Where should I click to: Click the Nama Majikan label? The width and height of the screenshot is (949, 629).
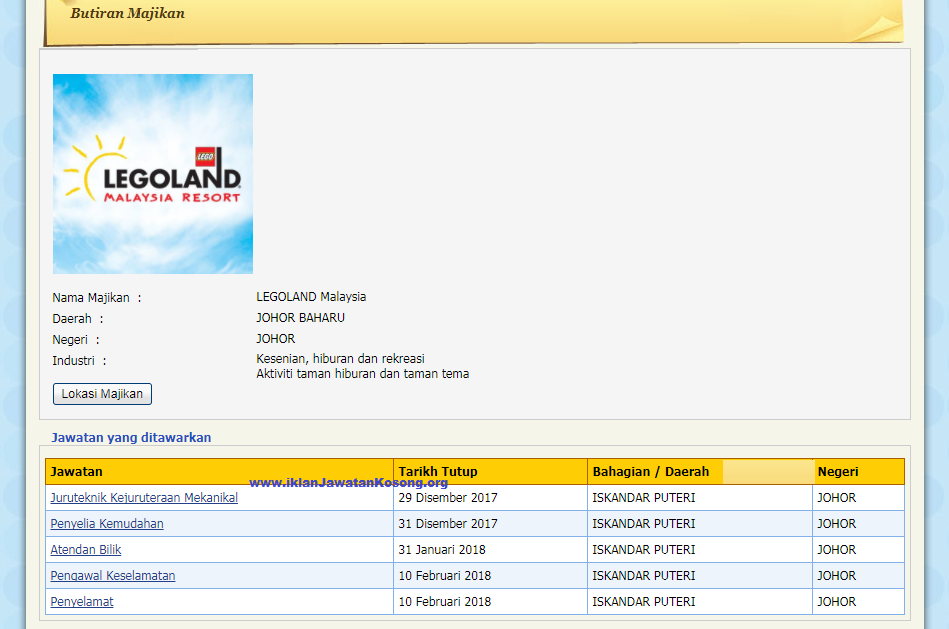(x=97, y=298)
